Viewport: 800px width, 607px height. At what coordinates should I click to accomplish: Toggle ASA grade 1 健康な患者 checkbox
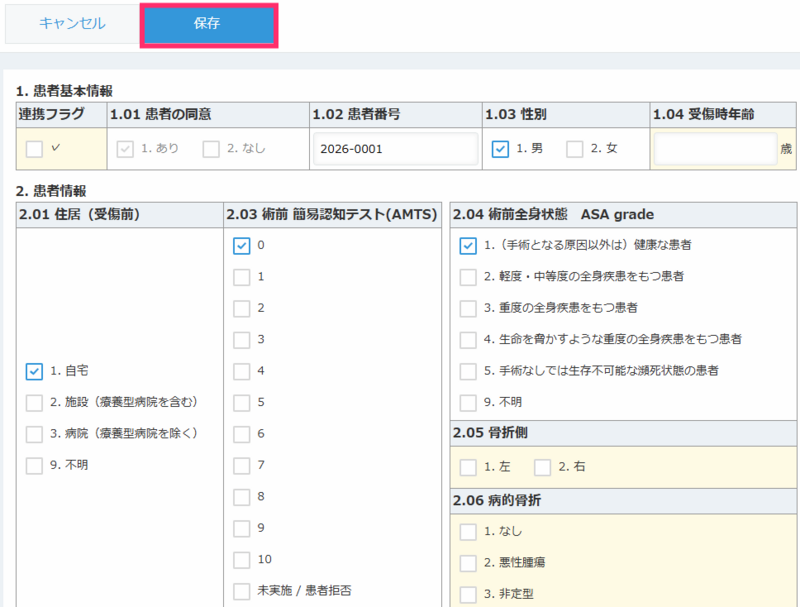click(468, 246)
